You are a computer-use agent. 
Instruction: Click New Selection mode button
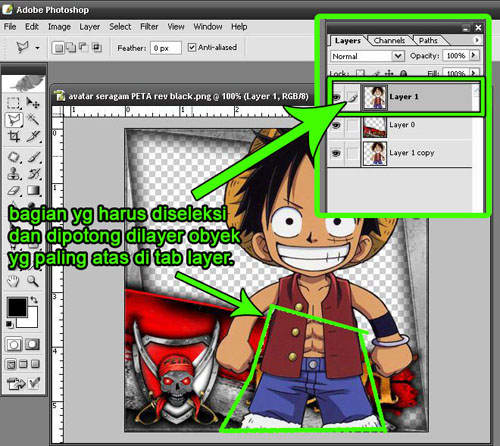58,48
